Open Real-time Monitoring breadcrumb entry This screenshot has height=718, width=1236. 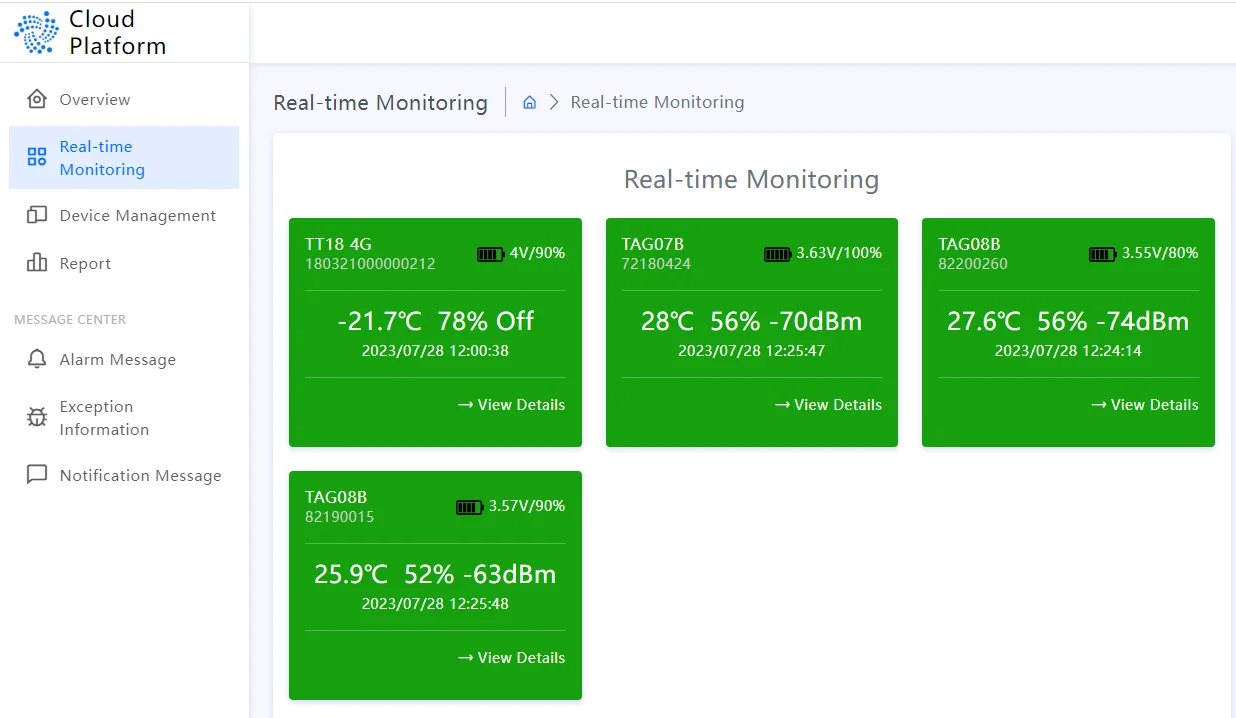tap(657, 101)
